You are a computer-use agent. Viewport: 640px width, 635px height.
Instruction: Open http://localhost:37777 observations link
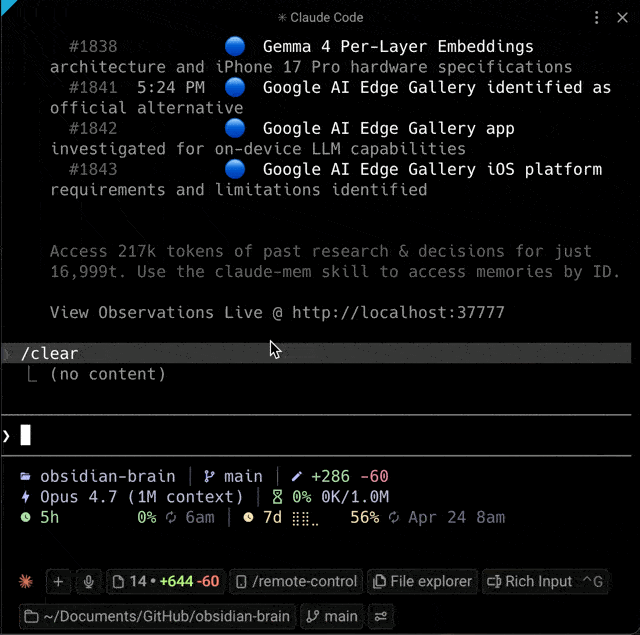(398, 313)
